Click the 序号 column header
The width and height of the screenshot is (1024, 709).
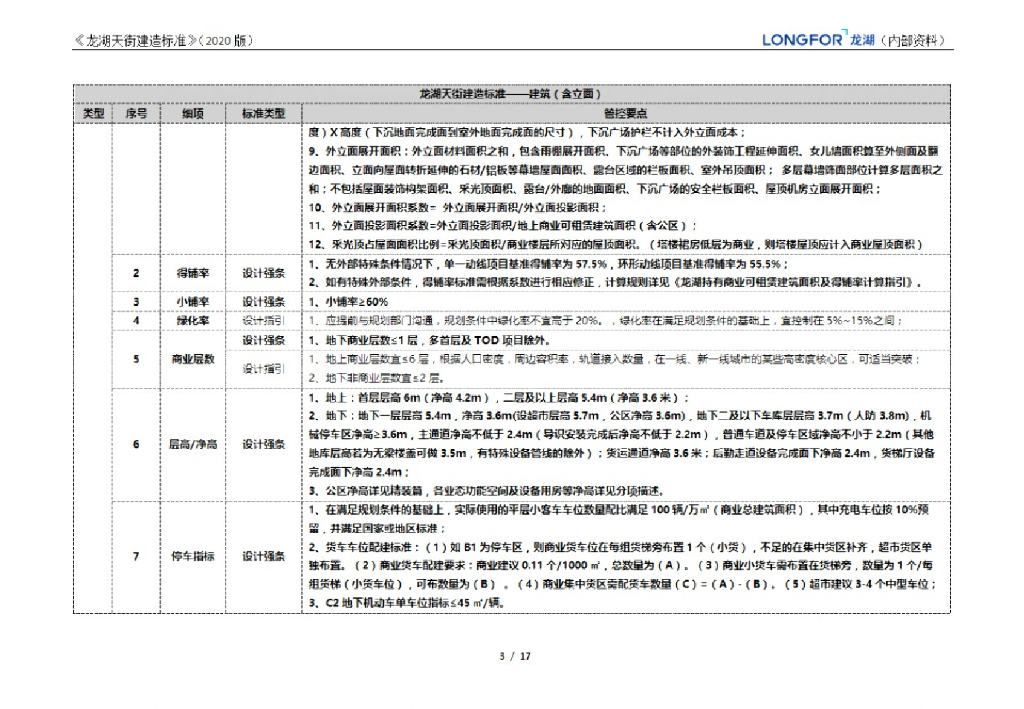tap(137, 114)
